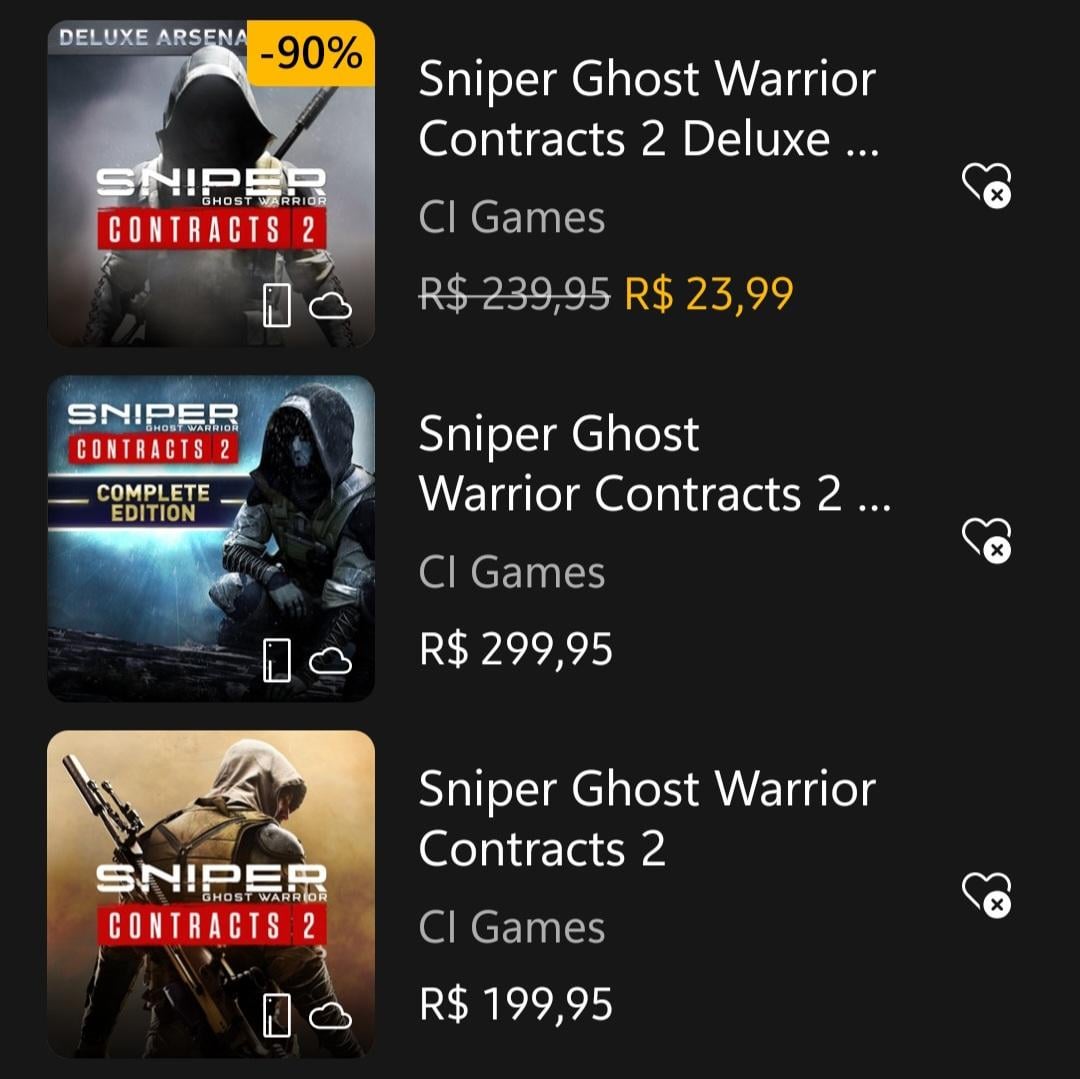Screen dimensions: 1080x1079
Task: Open Sniper Ghost Warrior Contracts 2 Deluxe title
Action: pyautogui.click(x=648, y=109)
